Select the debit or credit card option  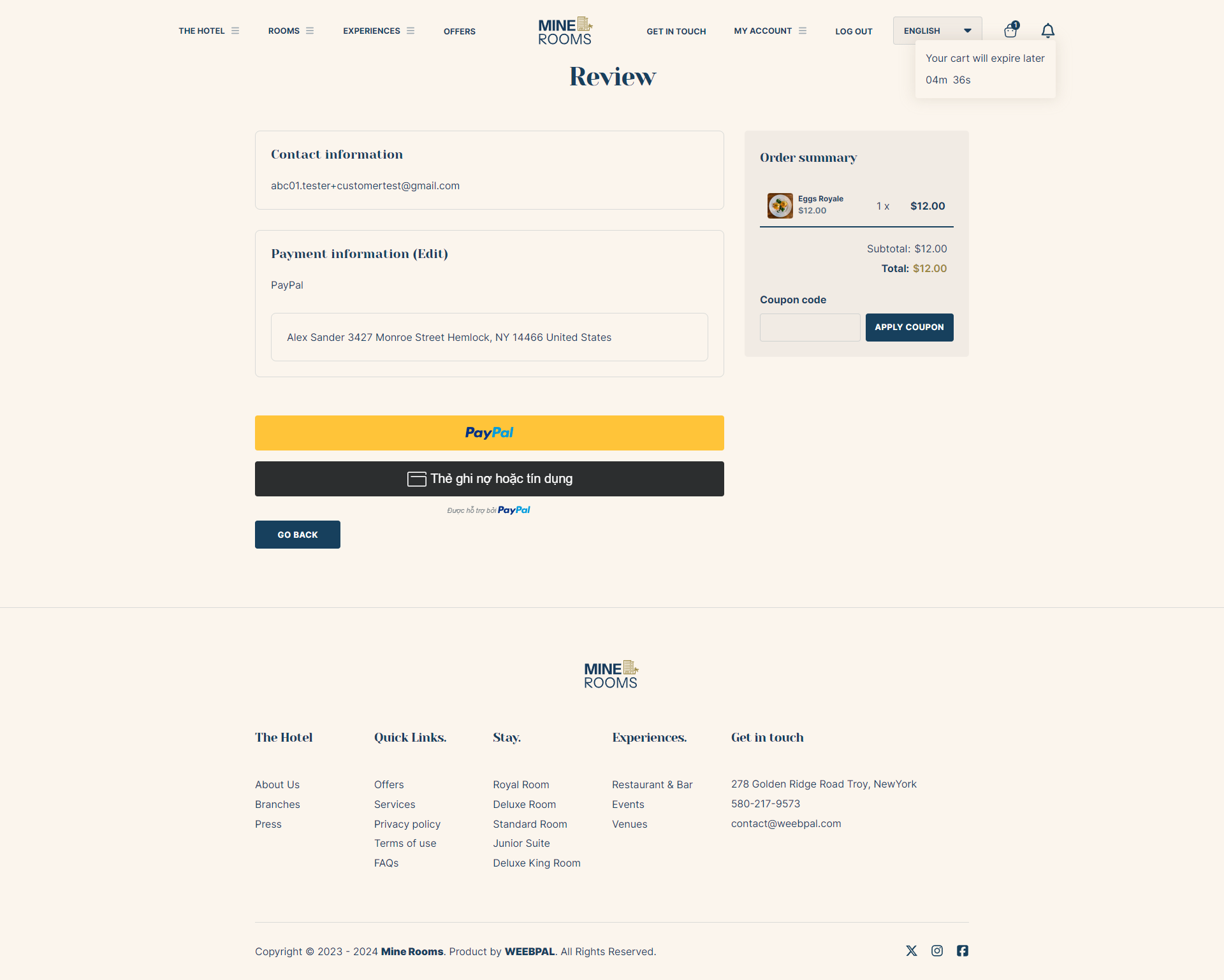point(490,478)
